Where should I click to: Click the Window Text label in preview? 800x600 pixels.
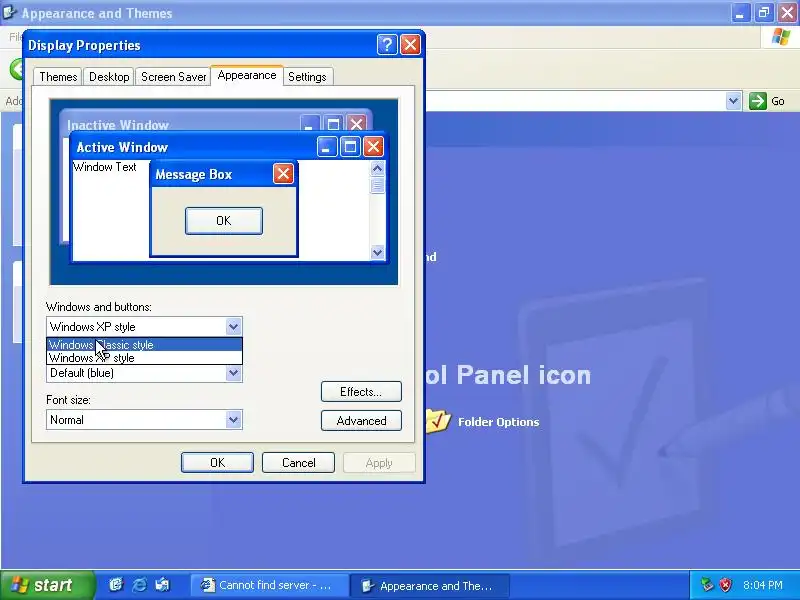coord(105,167)
